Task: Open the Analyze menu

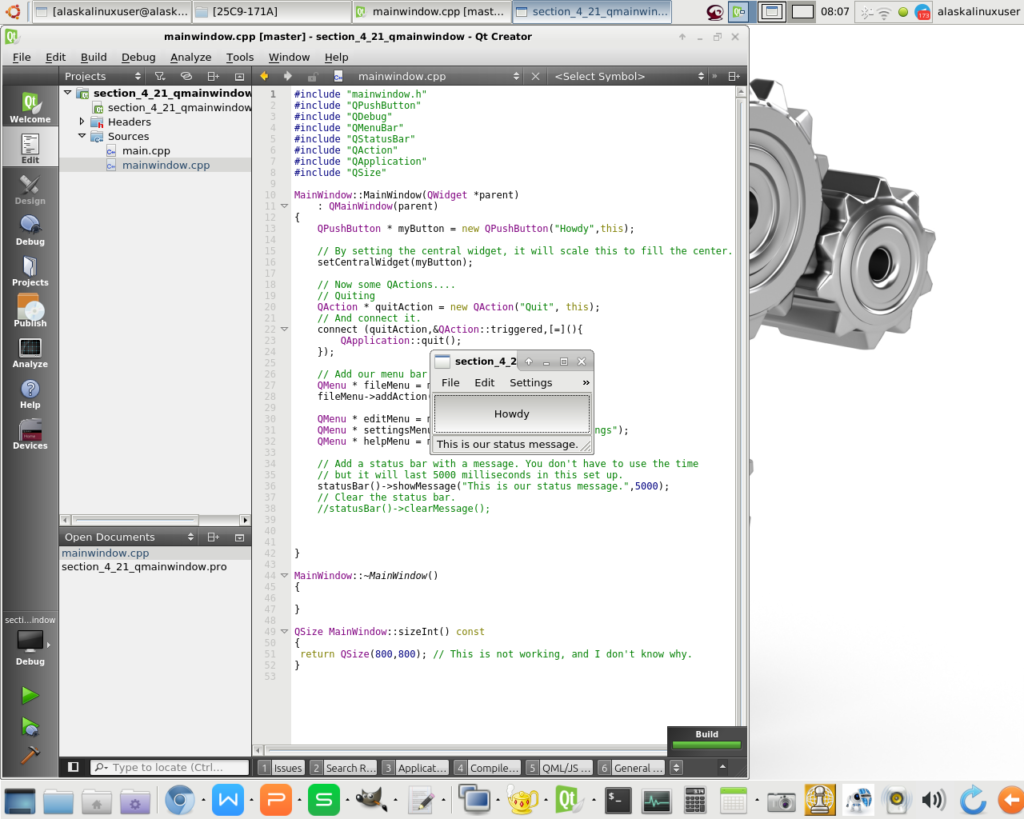Action: click(190, 57)
